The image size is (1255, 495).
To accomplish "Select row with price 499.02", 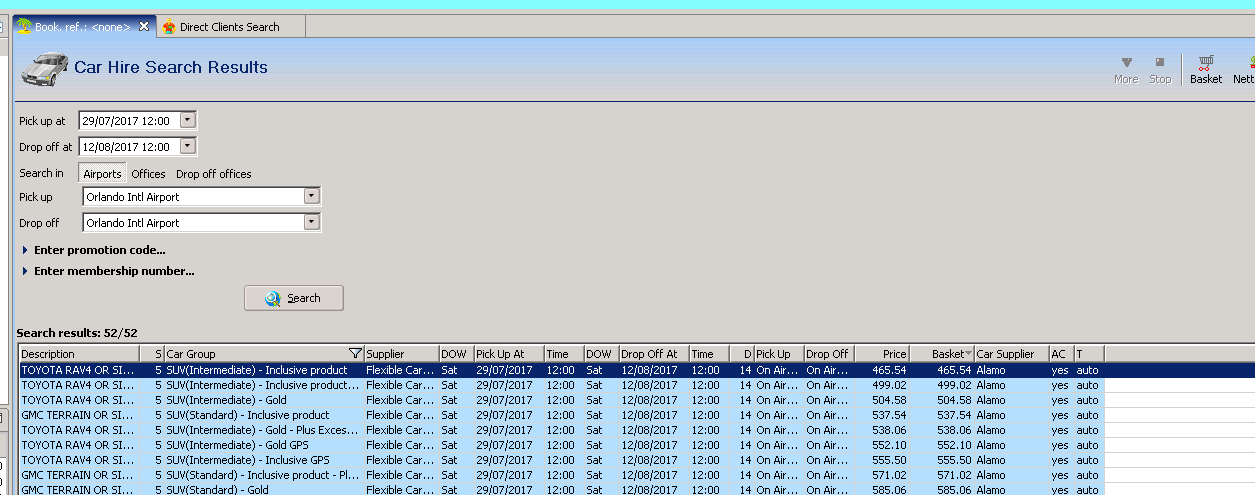I will click(x=560, y=385).
